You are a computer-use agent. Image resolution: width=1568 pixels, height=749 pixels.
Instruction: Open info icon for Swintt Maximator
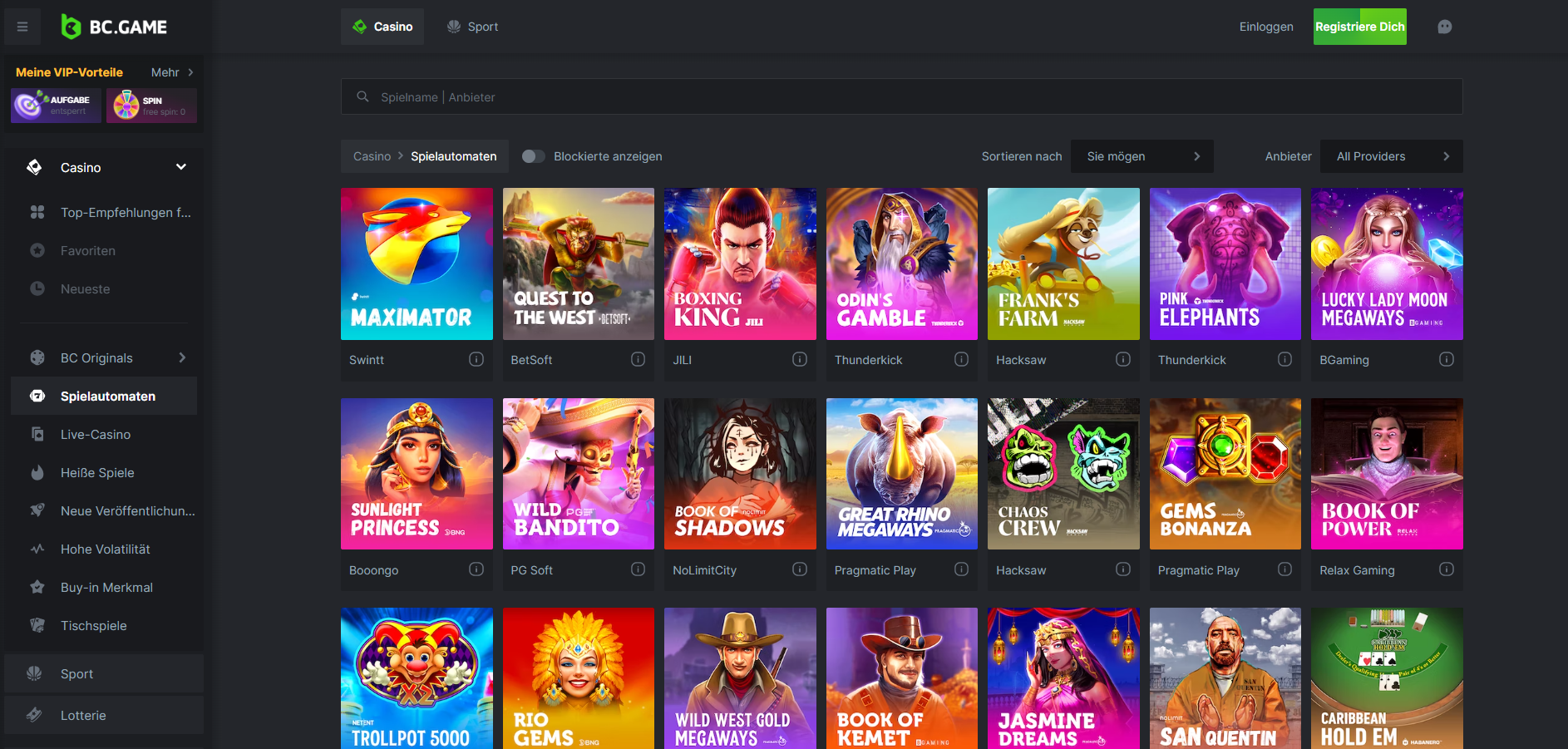coord(476,359)
